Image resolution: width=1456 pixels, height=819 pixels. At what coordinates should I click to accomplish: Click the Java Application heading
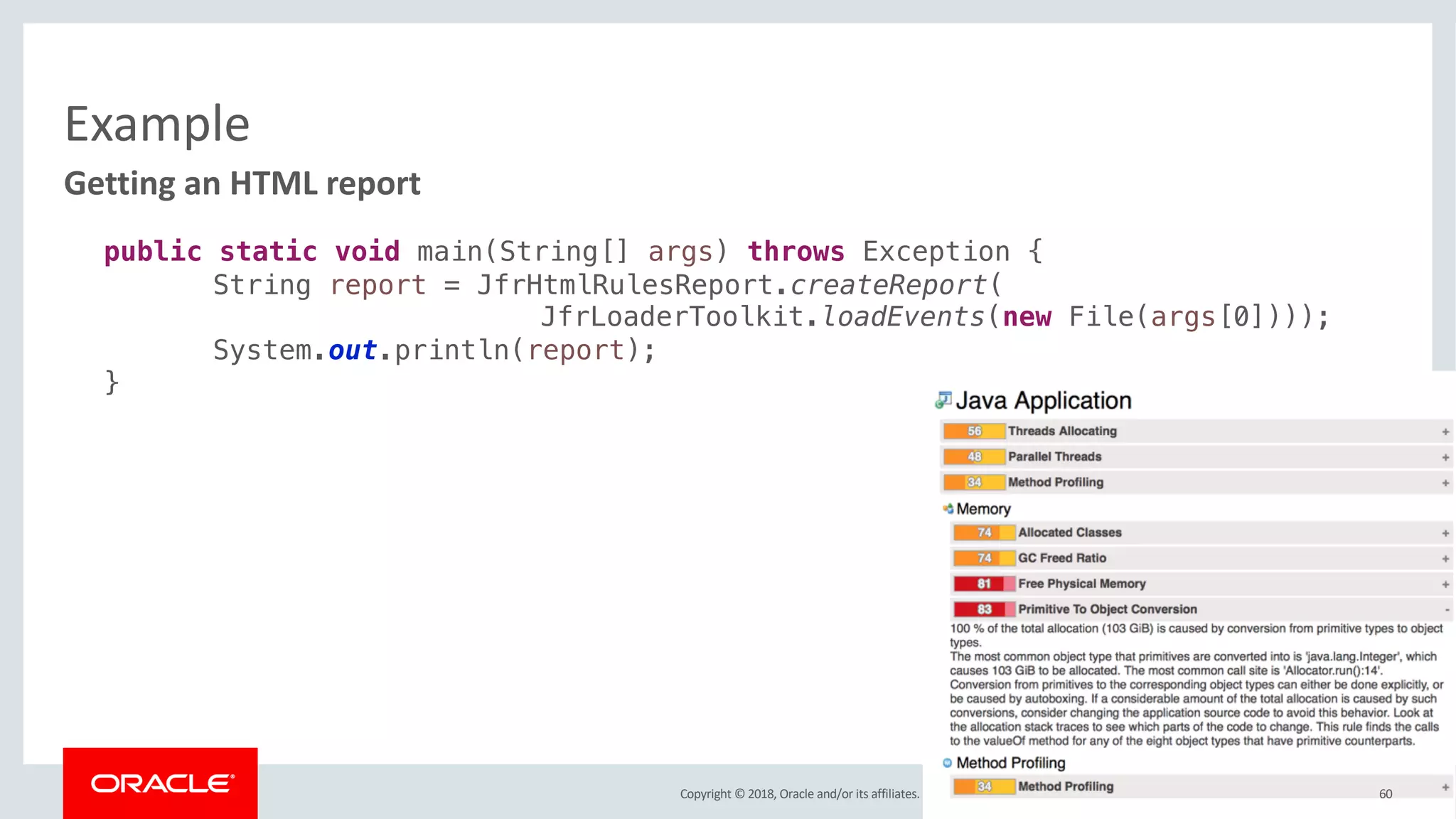tap(1043, 400)
